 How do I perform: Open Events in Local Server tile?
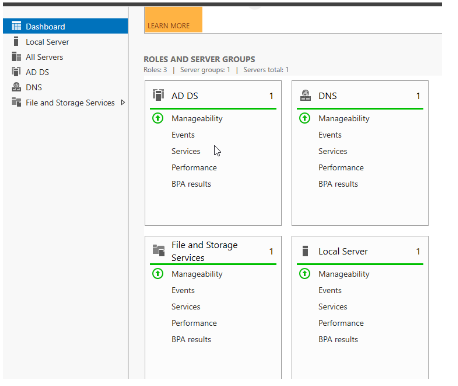click(x=330, y=290)
